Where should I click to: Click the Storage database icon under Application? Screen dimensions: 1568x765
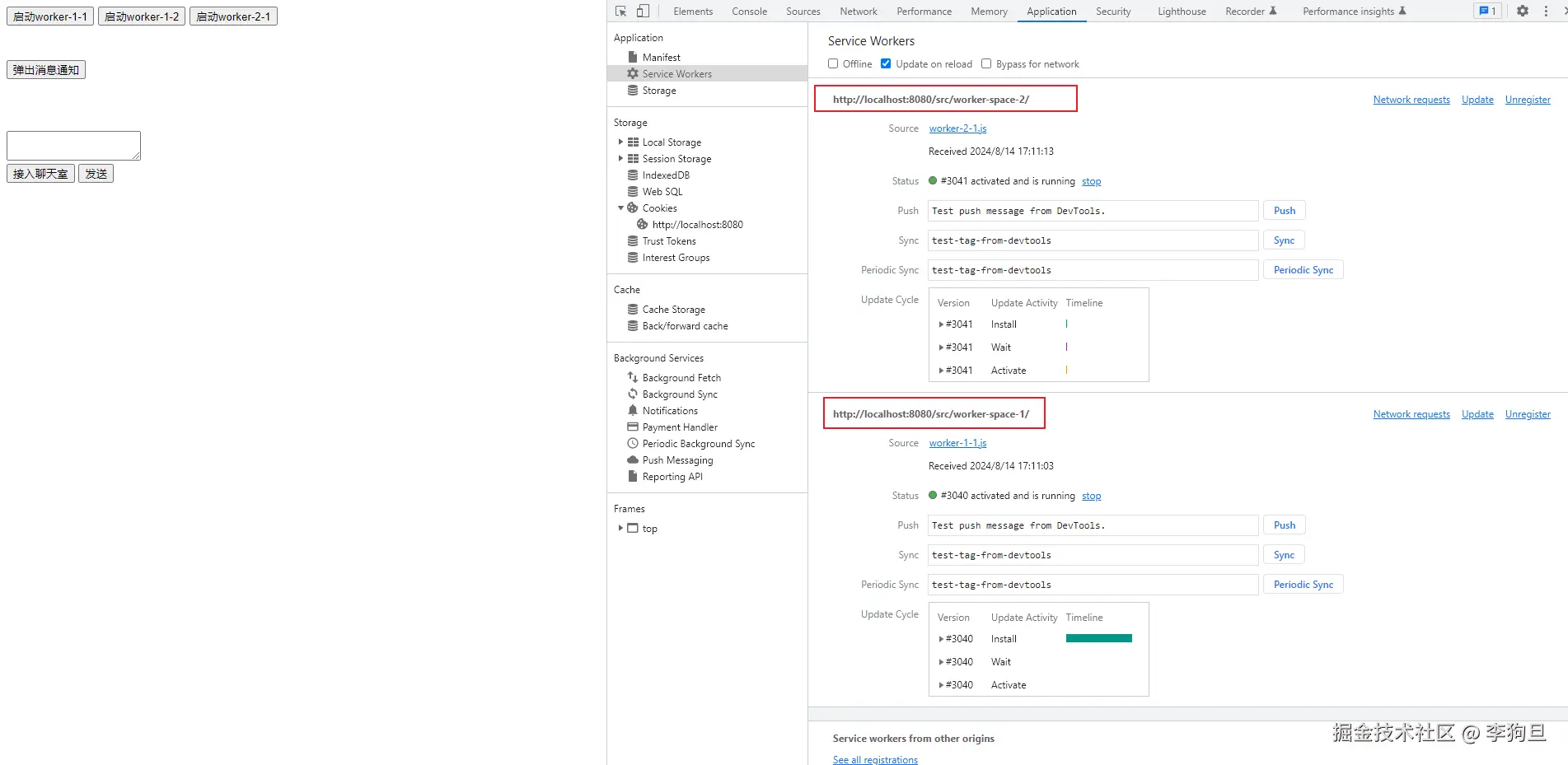coord(633,90)
